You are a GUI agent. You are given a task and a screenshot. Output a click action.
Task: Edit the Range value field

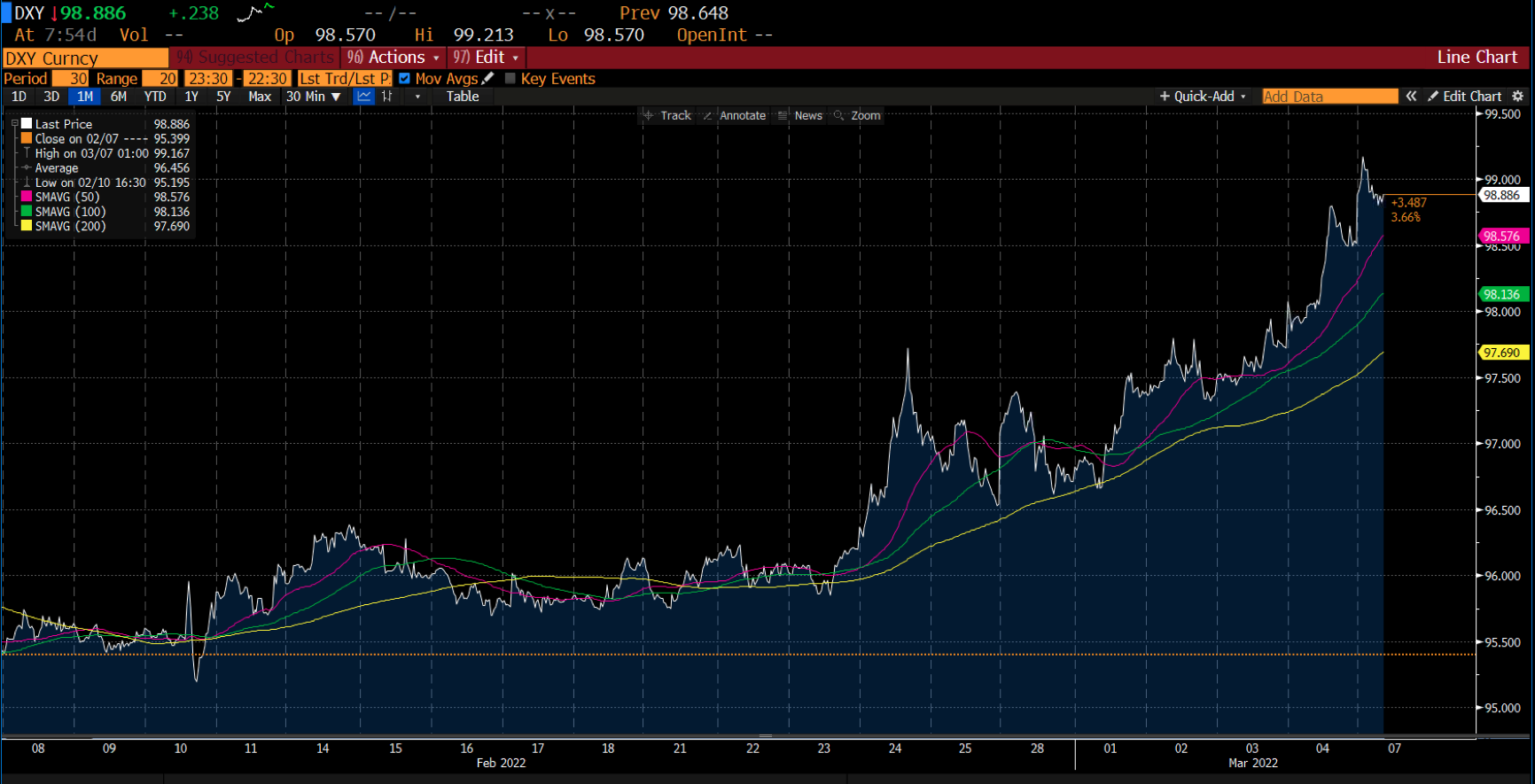(x=160, y=79)
